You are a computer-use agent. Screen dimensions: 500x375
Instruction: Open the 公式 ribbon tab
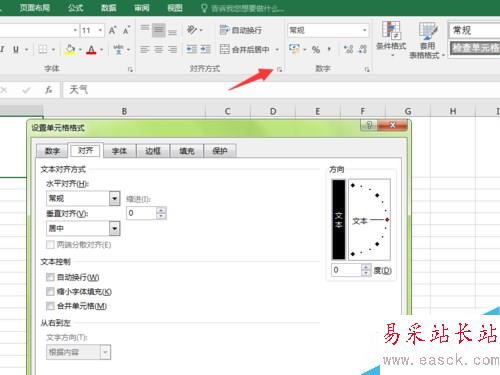75,7
